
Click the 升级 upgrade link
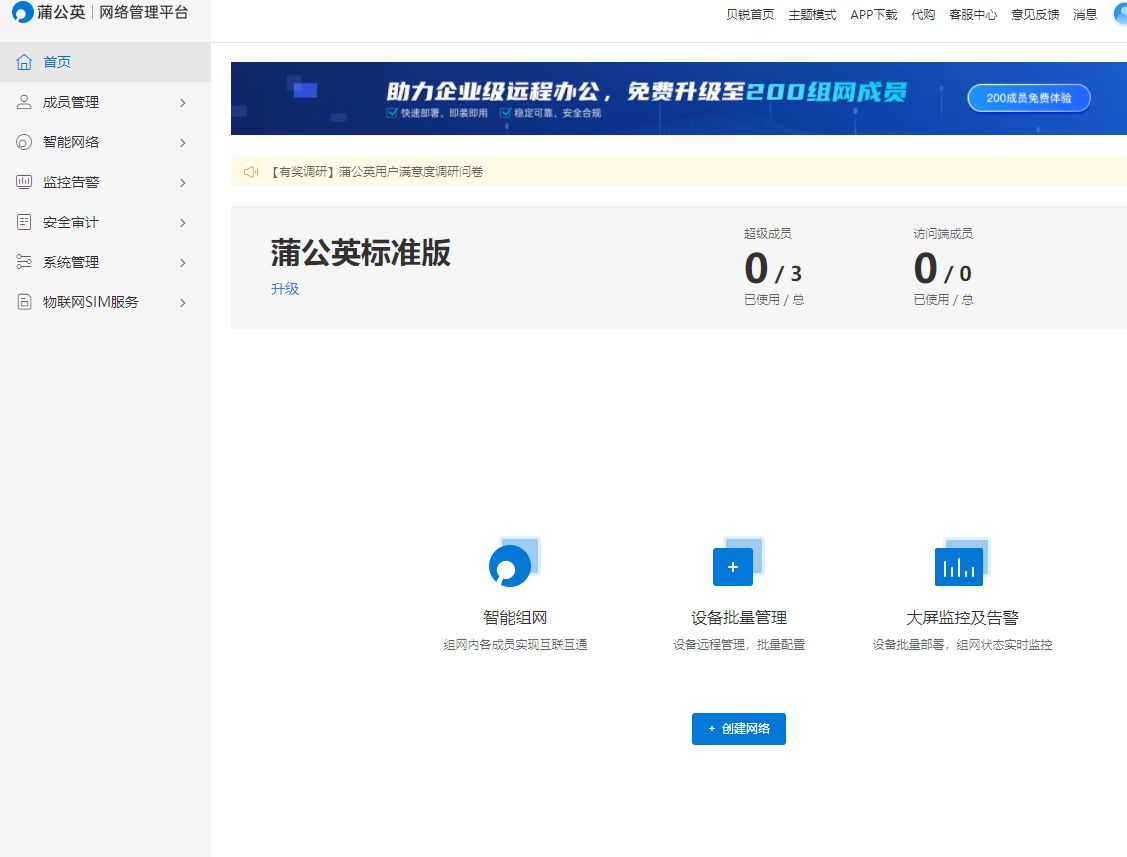click(x=285, y=289)
